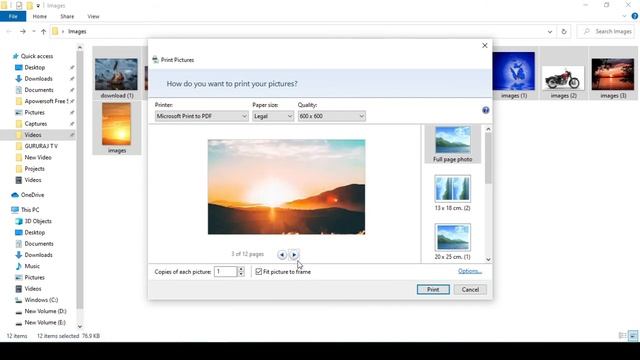Screen dimensions: 640x360
Task: Open the Printer dropdown
Action: [202, 116]
